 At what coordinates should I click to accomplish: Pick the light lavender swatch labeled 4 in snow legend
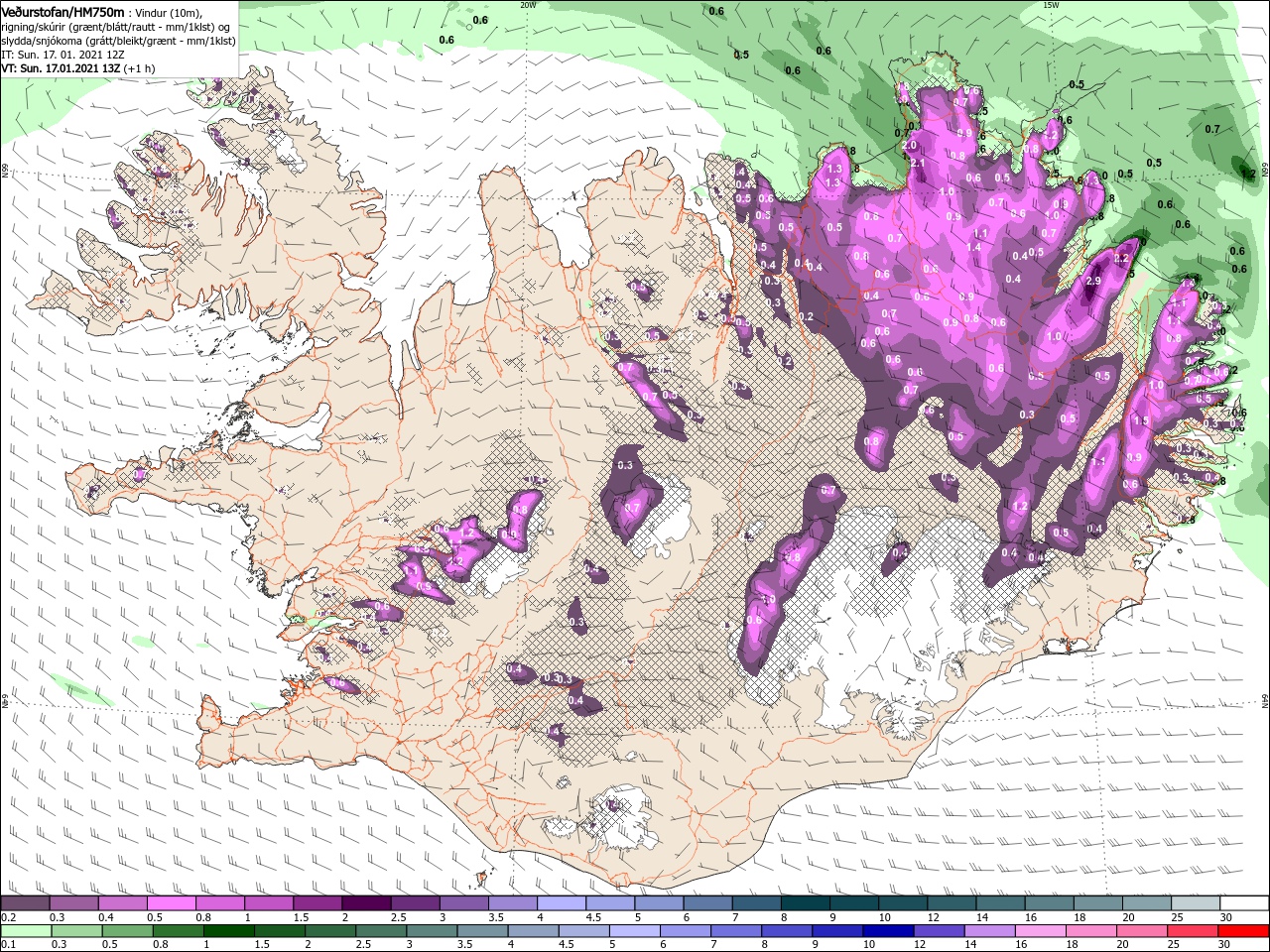point(562,904)
